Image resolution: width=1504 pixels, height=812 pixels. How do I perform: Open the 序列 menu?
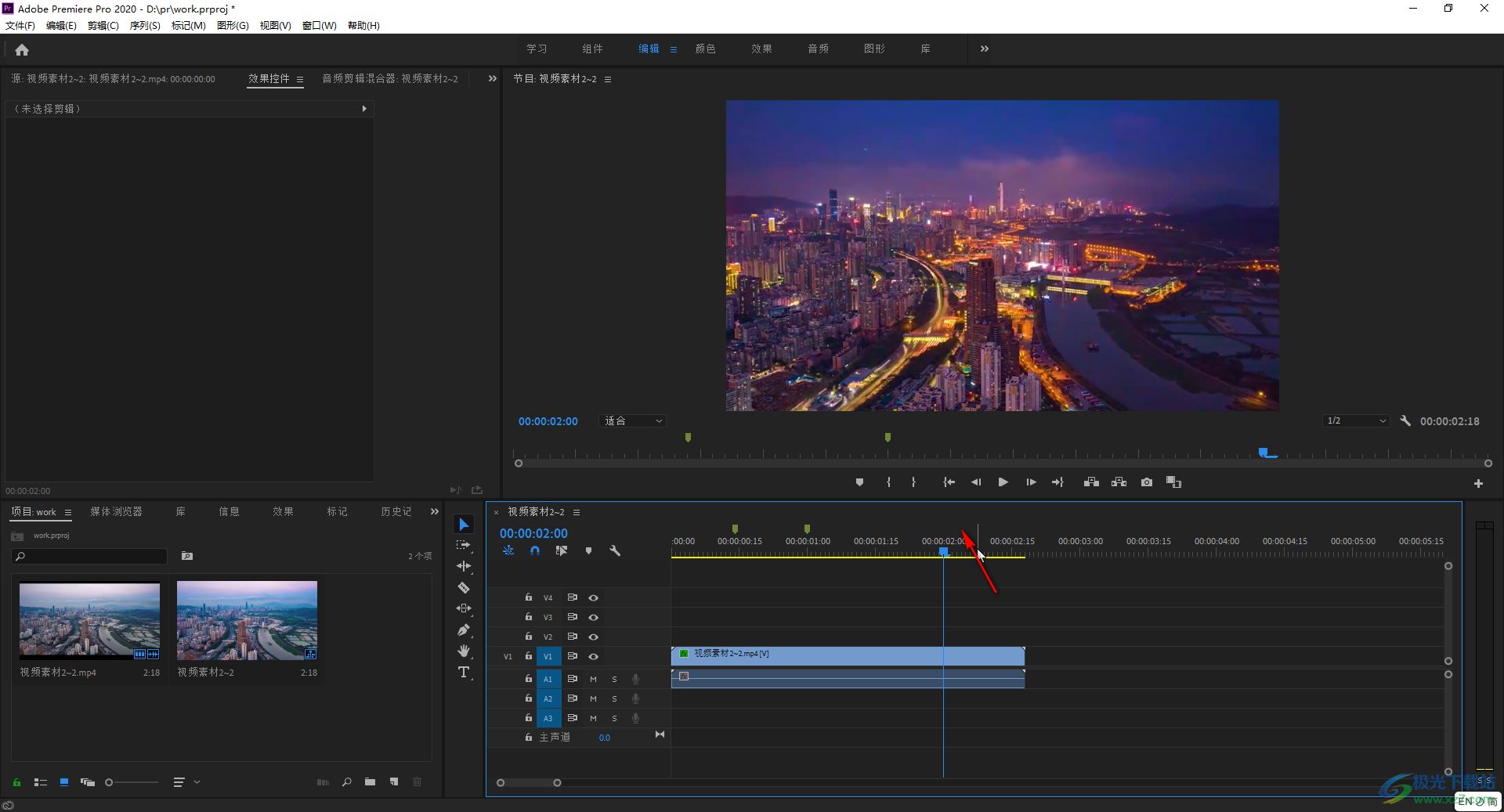[145, 26]
